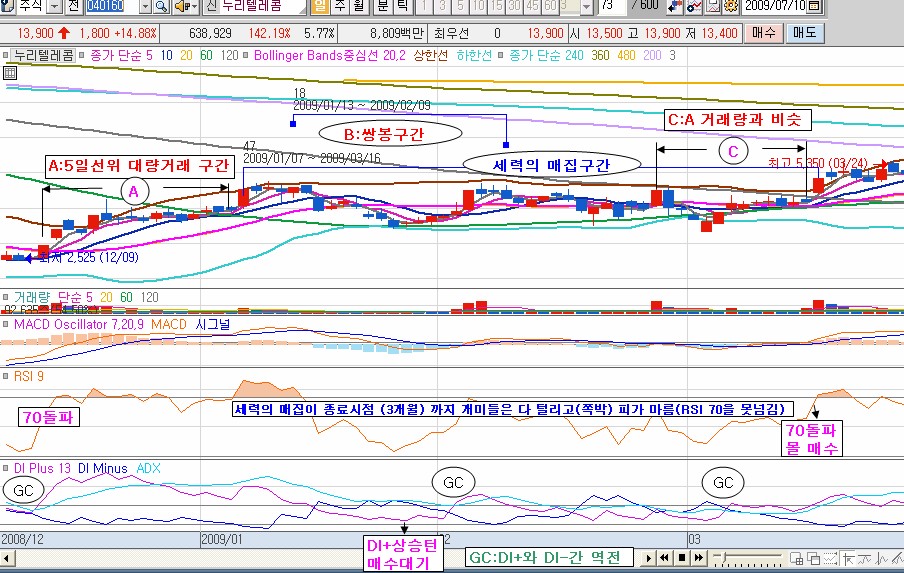904x573 pixels.
Task: Switch to minute (분) chart tab
Action: [383, 7]
